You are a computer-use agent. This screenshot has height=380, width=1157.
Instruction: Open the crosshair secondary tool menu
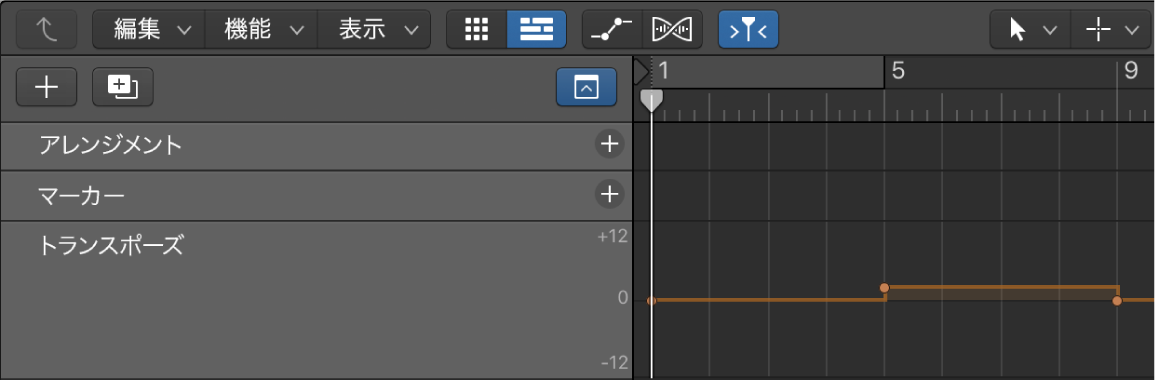point(1112,30)
